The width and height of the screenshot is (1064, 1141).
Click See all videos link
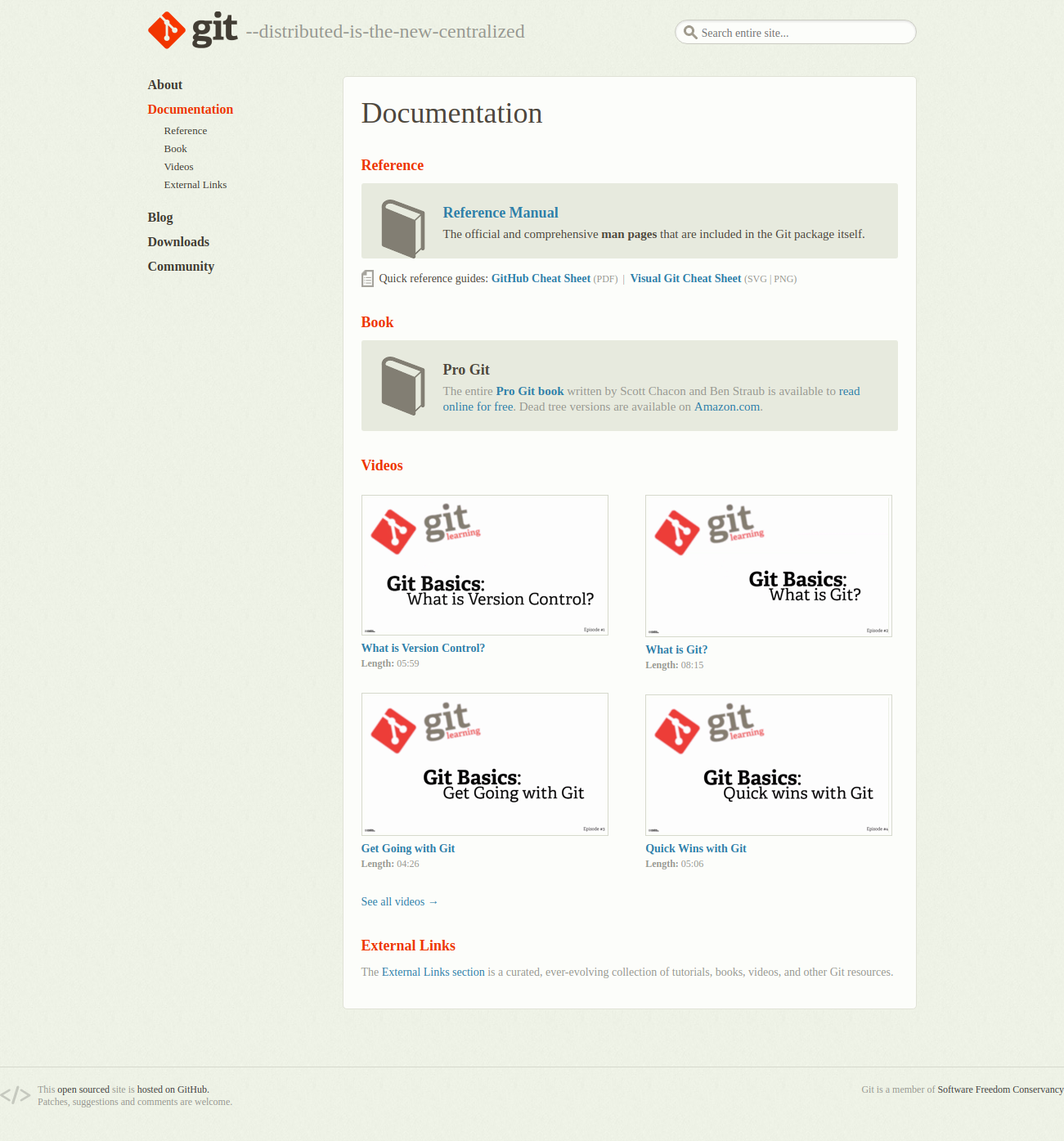400,902
